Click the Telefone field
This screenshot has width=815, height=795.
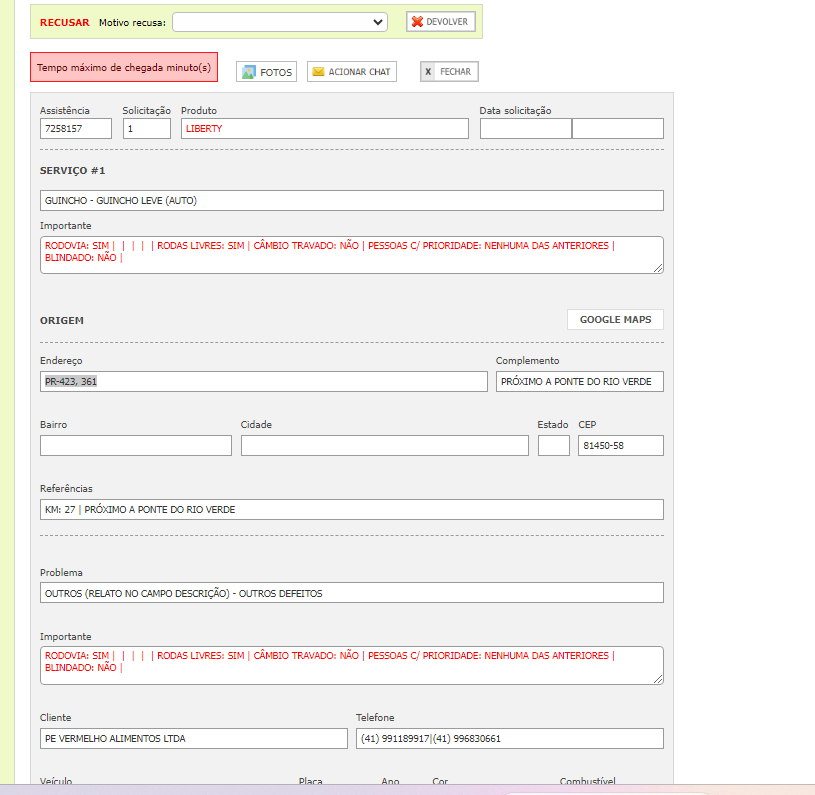509,739
